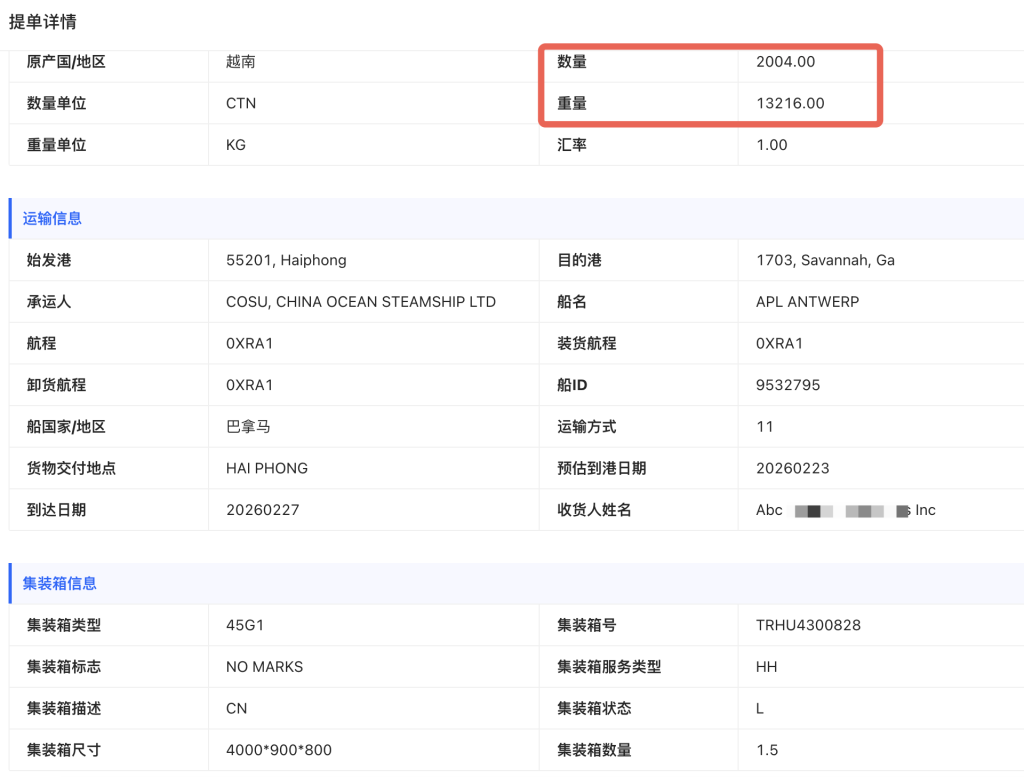This screenshot has height=777, width=1024.
Task: Click the 集装箱号 field label
Action: [x=586, y=625]
